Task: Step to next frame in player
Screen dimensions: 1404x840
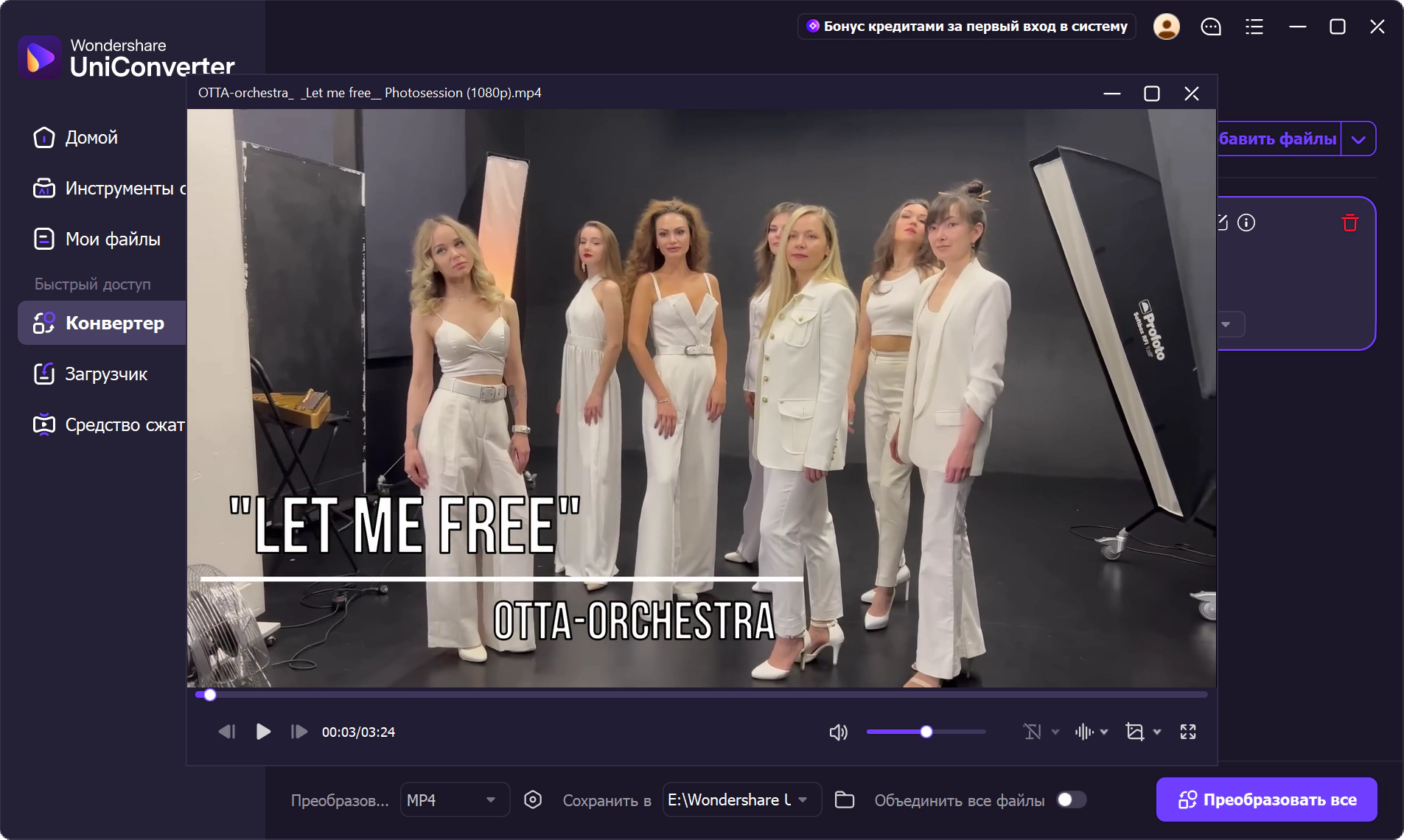Action: [x=299, y=732]
